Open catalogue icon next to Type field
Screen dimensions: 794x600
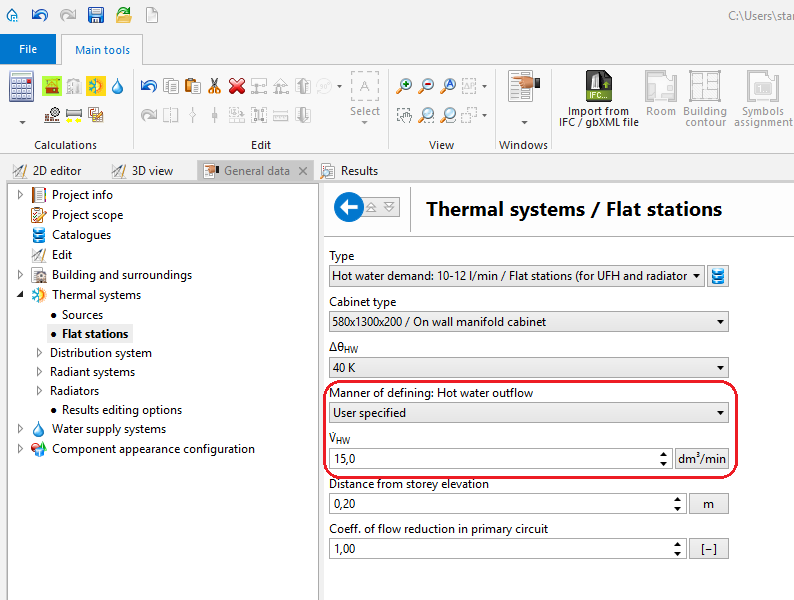[x=718, y=276]
